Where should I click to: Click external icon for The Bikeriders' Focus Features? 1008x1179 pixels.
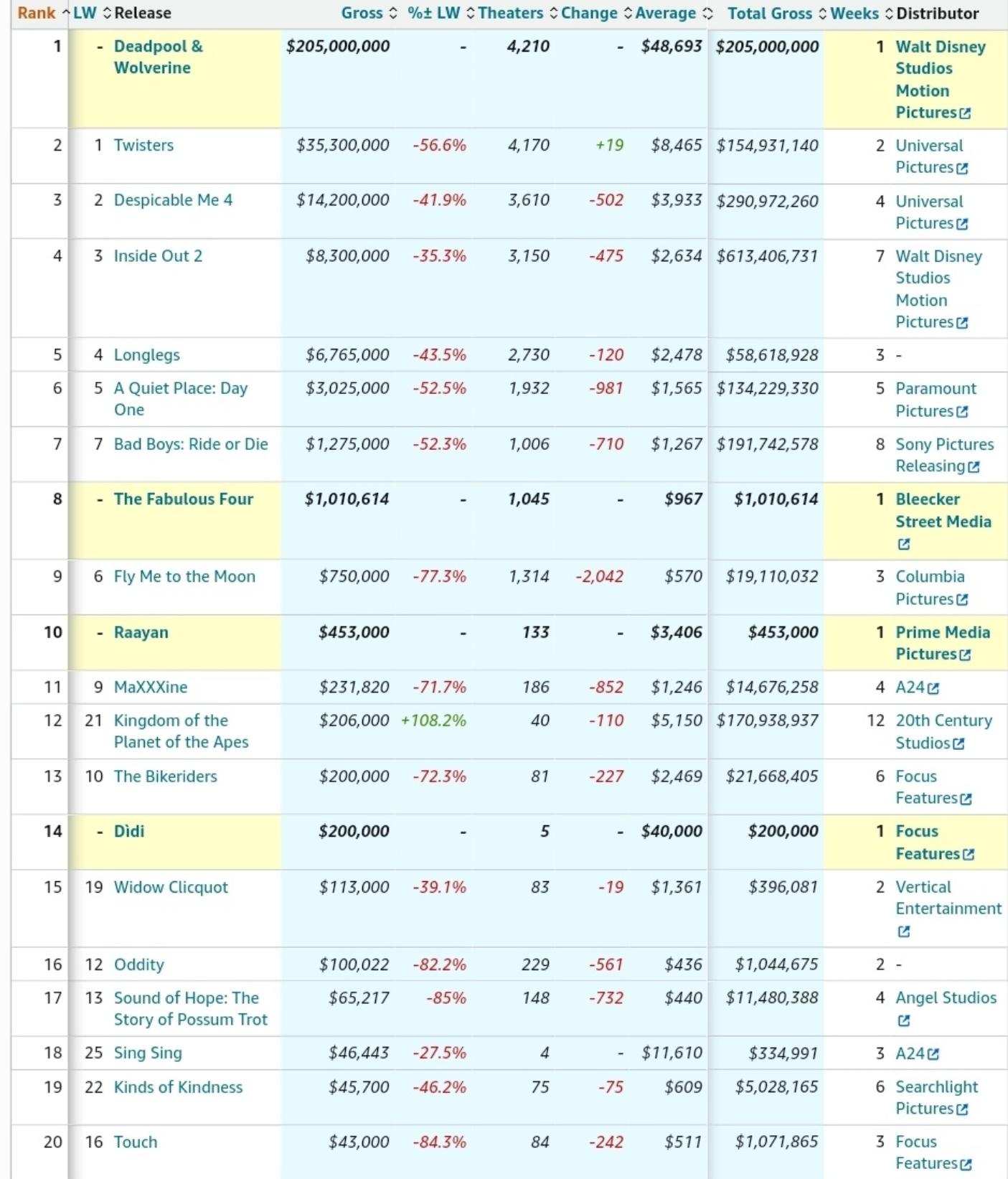[x=966, y=799]
